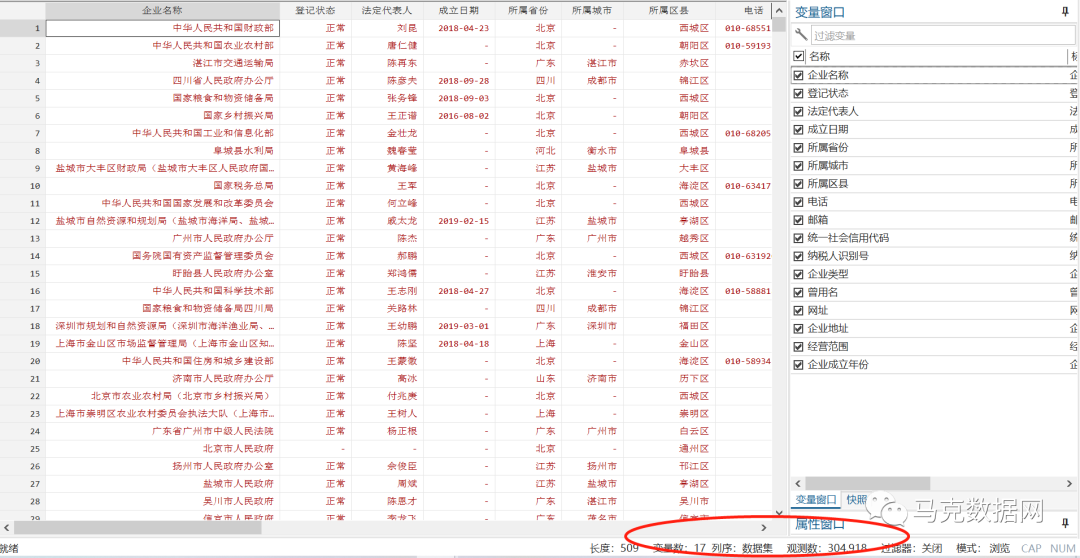This screenshot has width=1080, height=558.
Task: Click the 登记状态 column header
Action: (315, 10)
